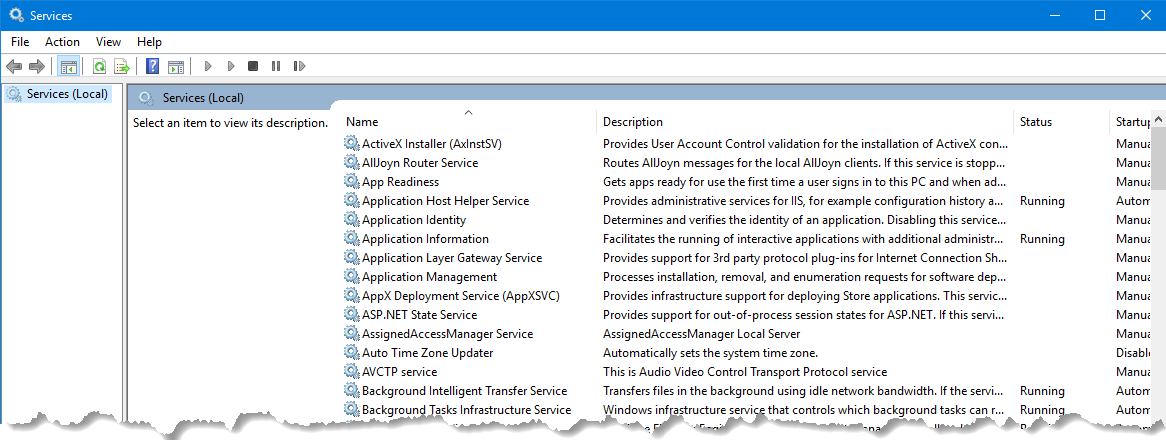Image resolution: width=1166 pixels, height=440 pixels.
Task: Select Application Management service name
Action: [x=430, y=276]
